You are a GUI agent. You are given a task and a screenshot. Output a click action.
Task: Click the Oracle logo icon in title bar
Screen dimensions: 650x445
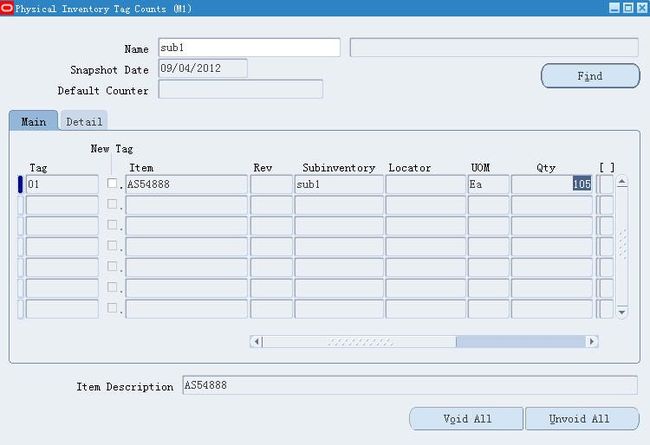pos(7,8)
